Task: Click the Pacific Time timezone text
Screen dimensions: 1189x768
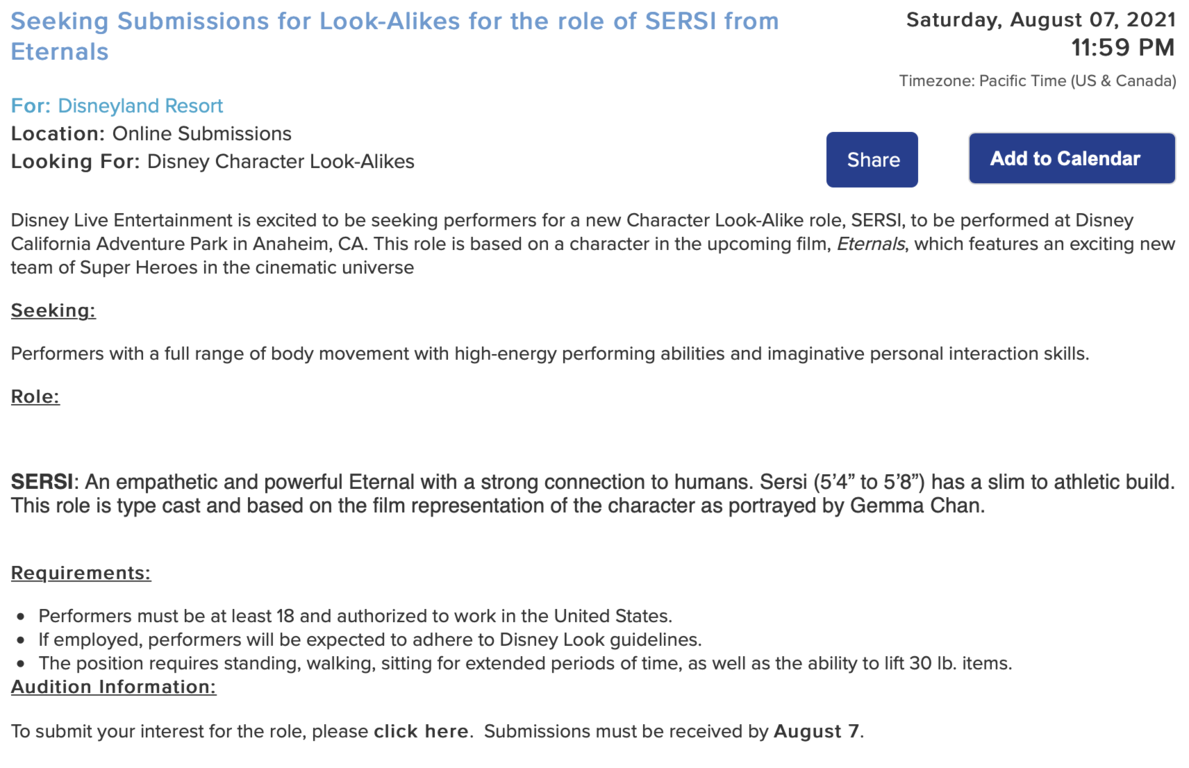Action: 1037,81
